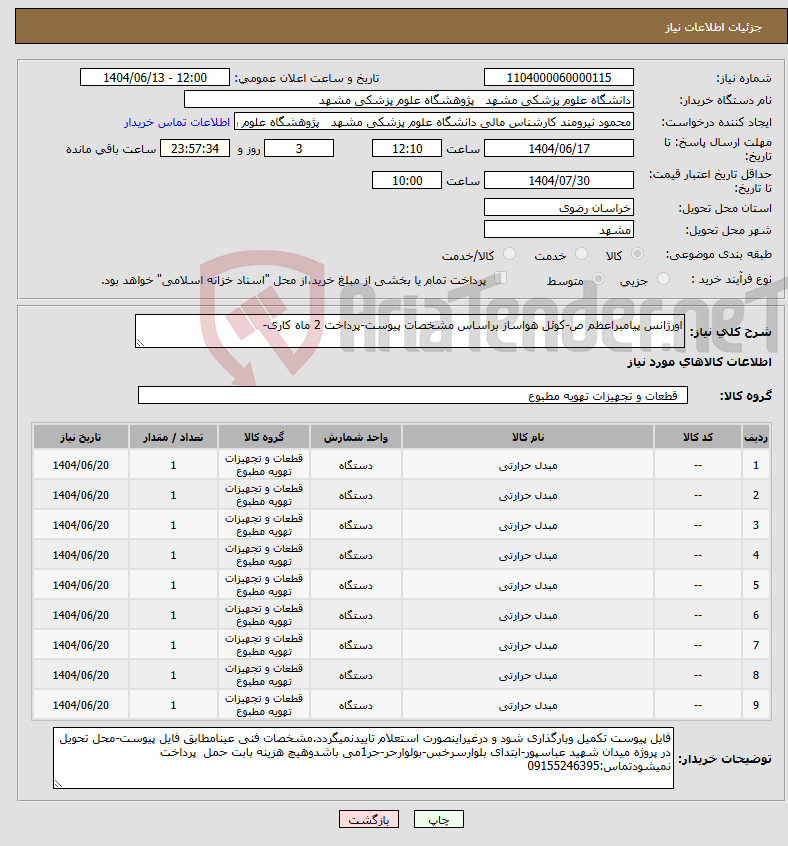Viewport: 788px width, 846px height.
Task: Click the date 1404/06/20 in row 5
Action: [80, 585]
